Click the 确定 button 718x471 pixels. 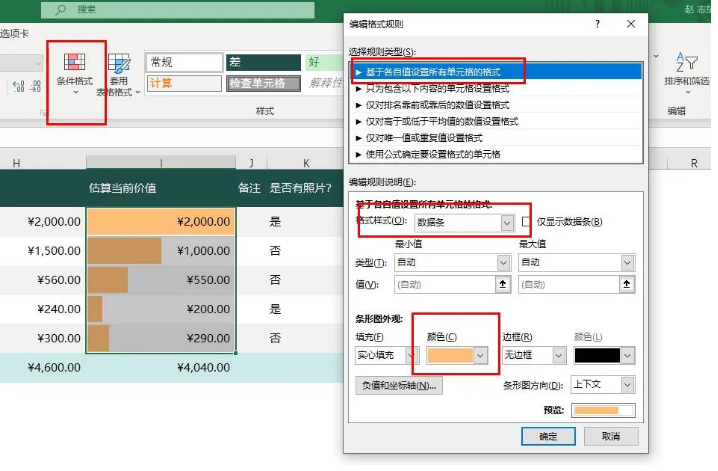[548, 436]
